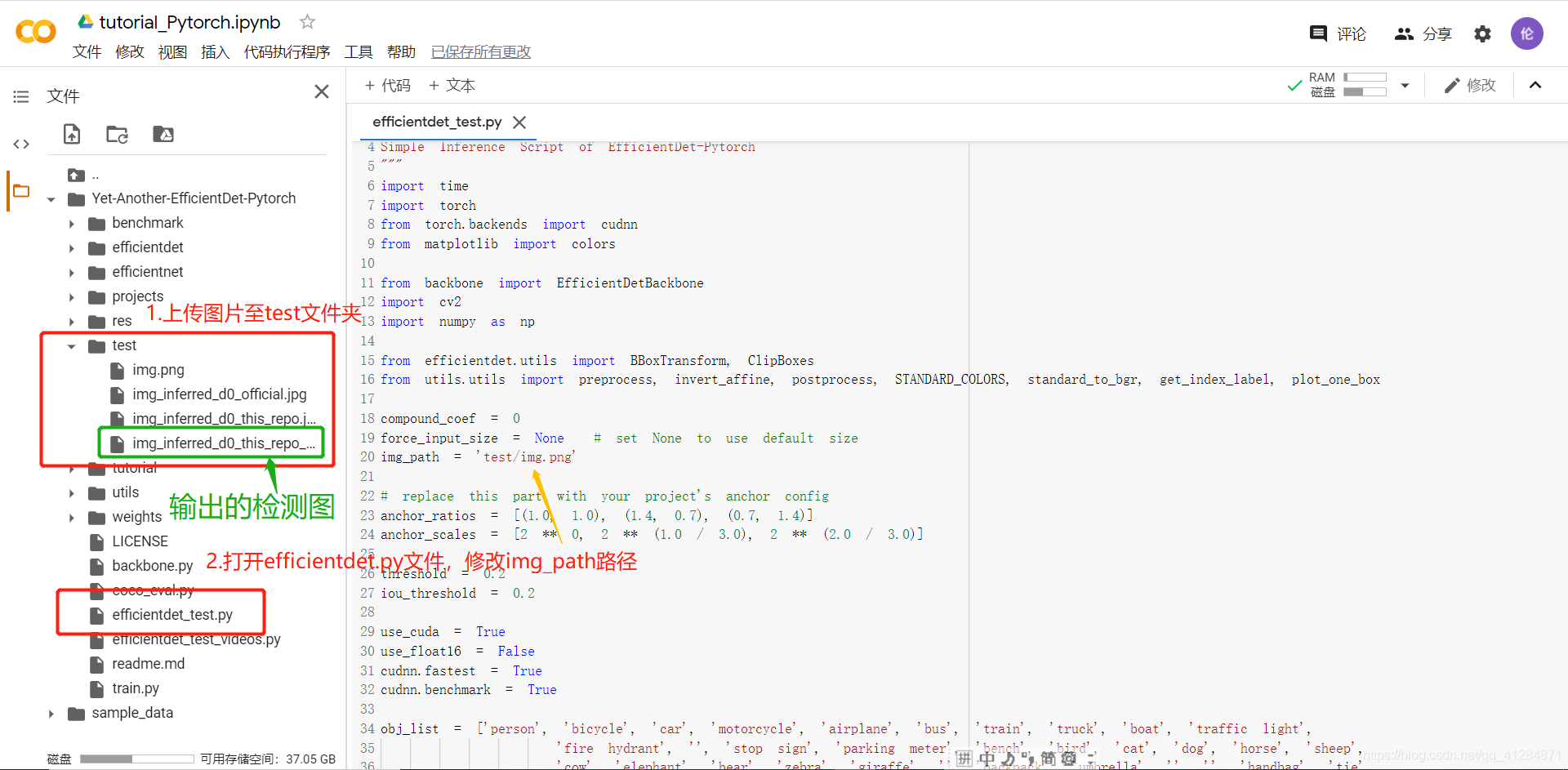Collapse the Yet-Another-EfficientDet-Pytorch folder
The width and height of the screenshot is (1568, 770).
coord(51,199)
